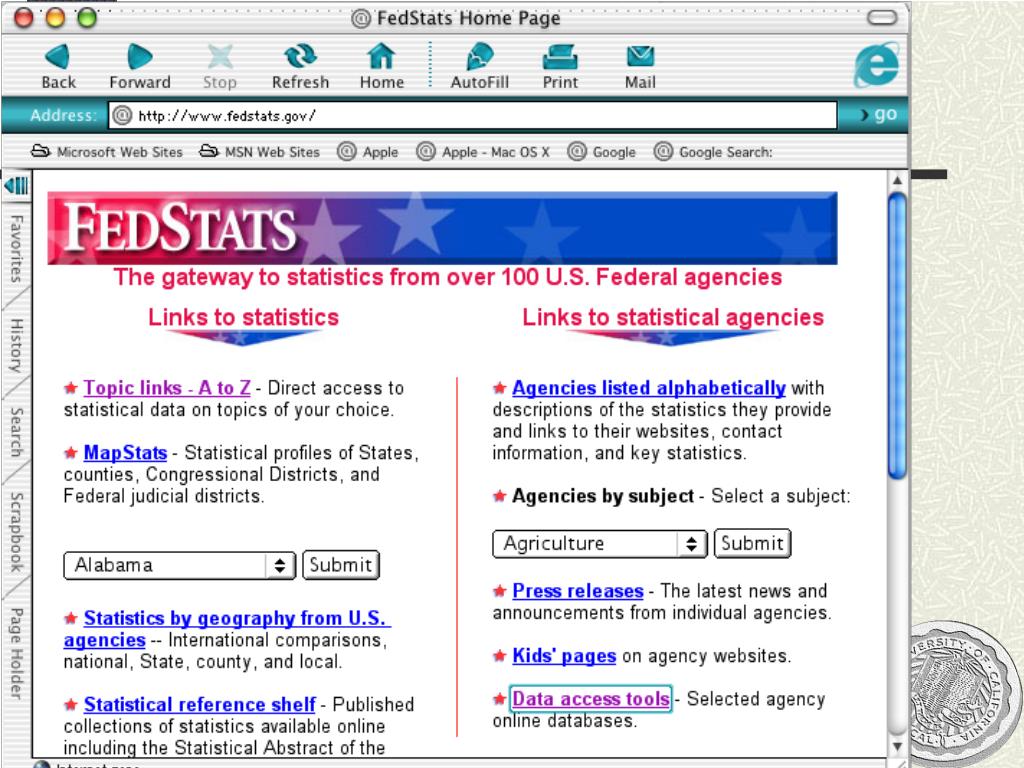This screenshot has height=768, width=1024.
Task: Click the Stop icon in toolbar
Action: [x=220, y=57]
